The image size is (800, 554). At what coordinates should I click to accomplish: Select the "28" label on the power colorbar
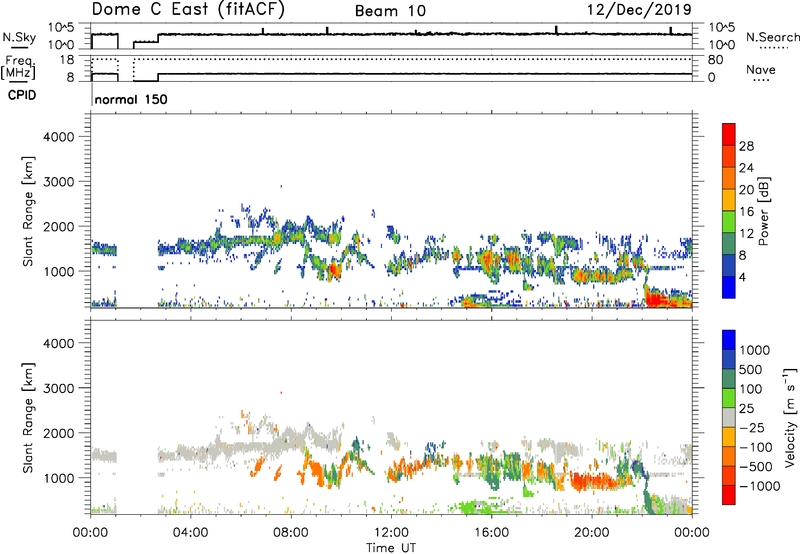(x=746, y=146)
